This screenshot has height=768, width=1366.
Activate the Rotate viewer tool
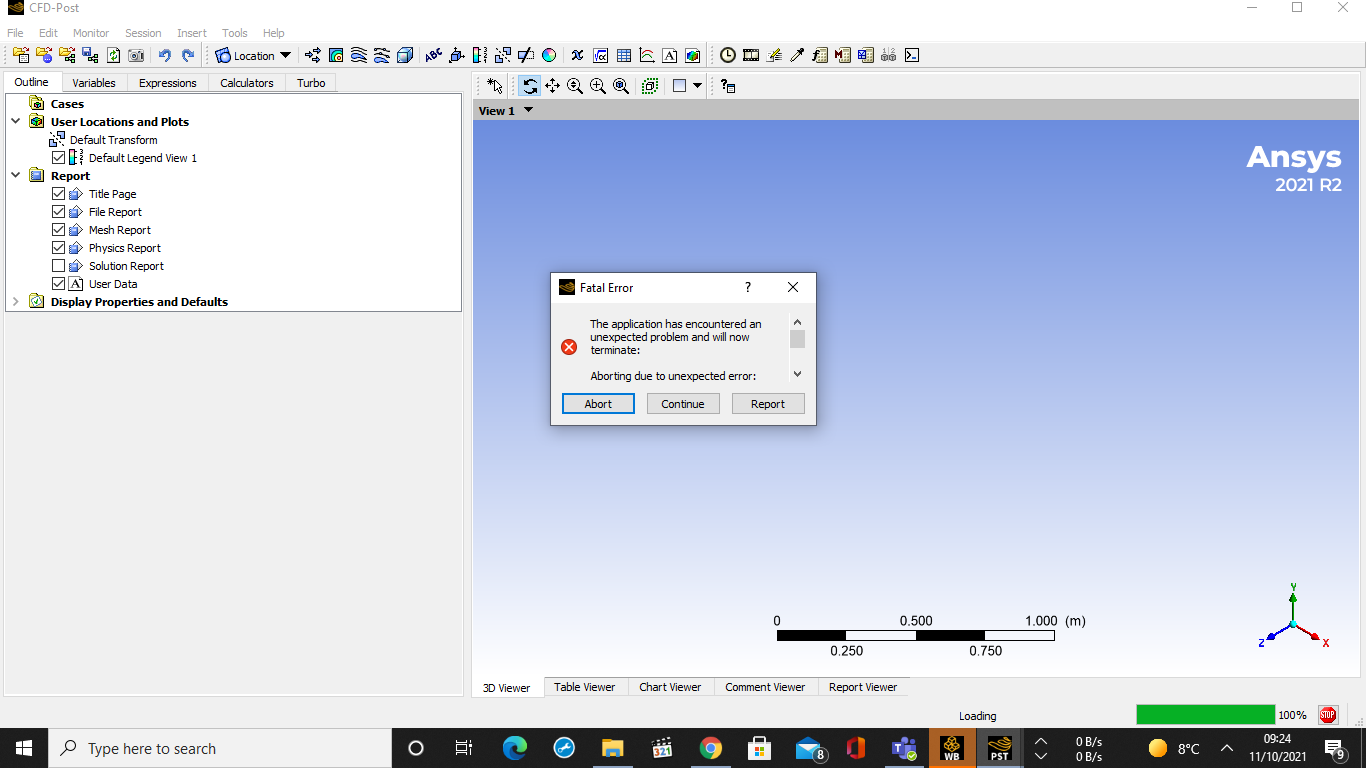pyautogui.click(x=530, y=86)
